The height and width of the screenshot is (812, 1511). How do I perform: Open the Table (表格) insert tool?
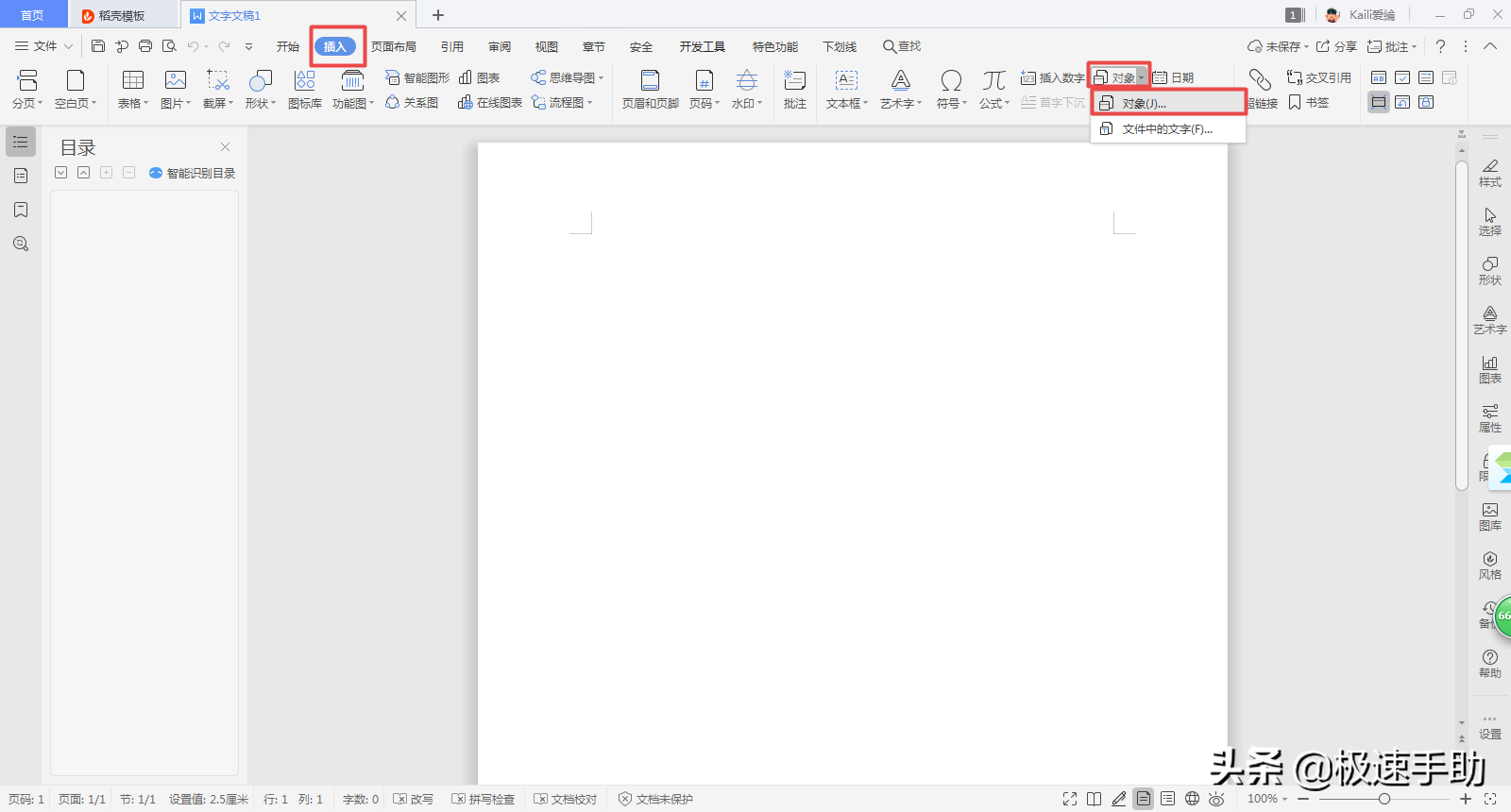click(133, 90)
